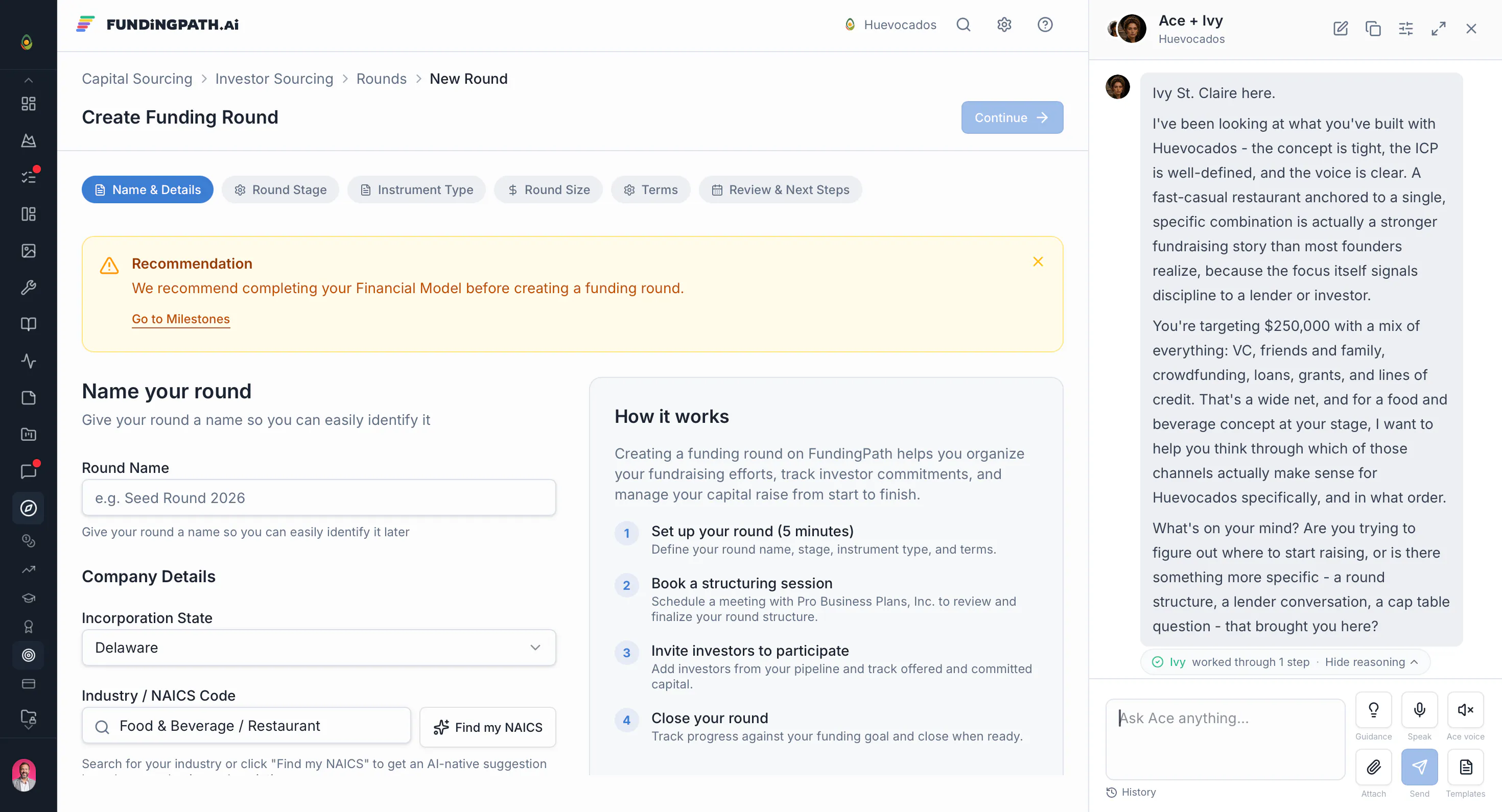Select the Name & Details tab
Viewport: 1502px width, 812px height.
(148, 189)
